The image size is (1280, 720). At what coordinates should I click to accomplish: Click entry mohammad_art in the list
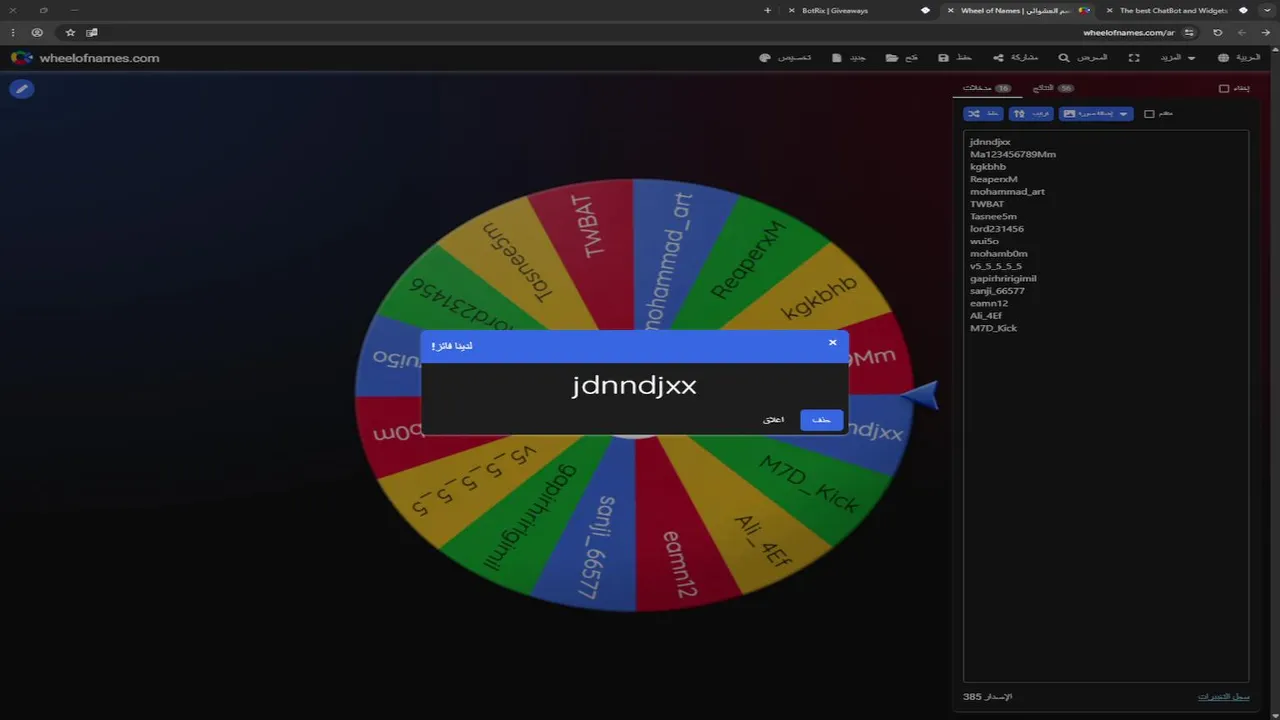point(1007,191)
